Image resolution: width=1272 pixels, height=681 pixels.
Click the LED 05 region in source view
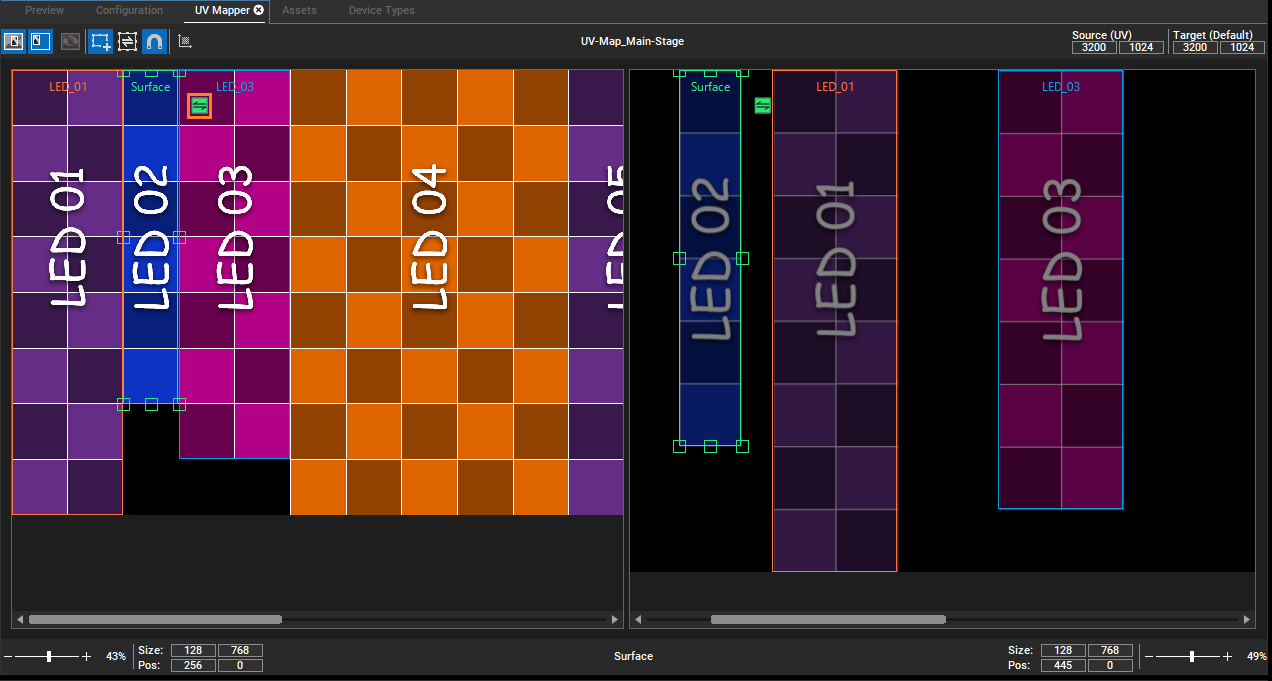(x=596, y=292)
